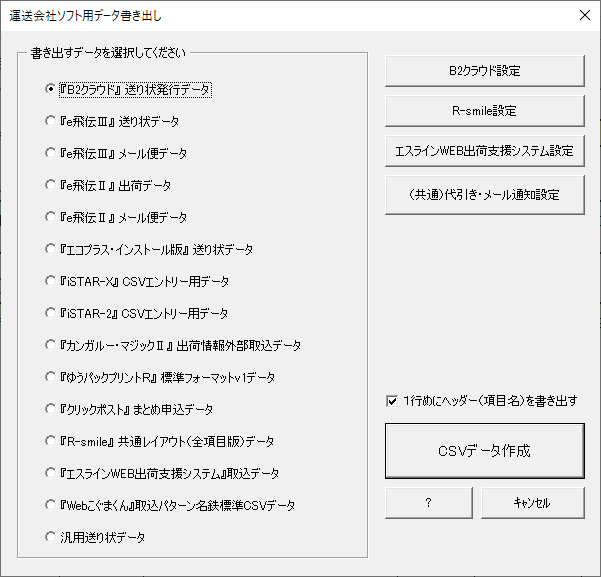The width and height of the screenshot is (601, 577).
Task: Click the キャンセル button
Action: click(x=532, y=503)
